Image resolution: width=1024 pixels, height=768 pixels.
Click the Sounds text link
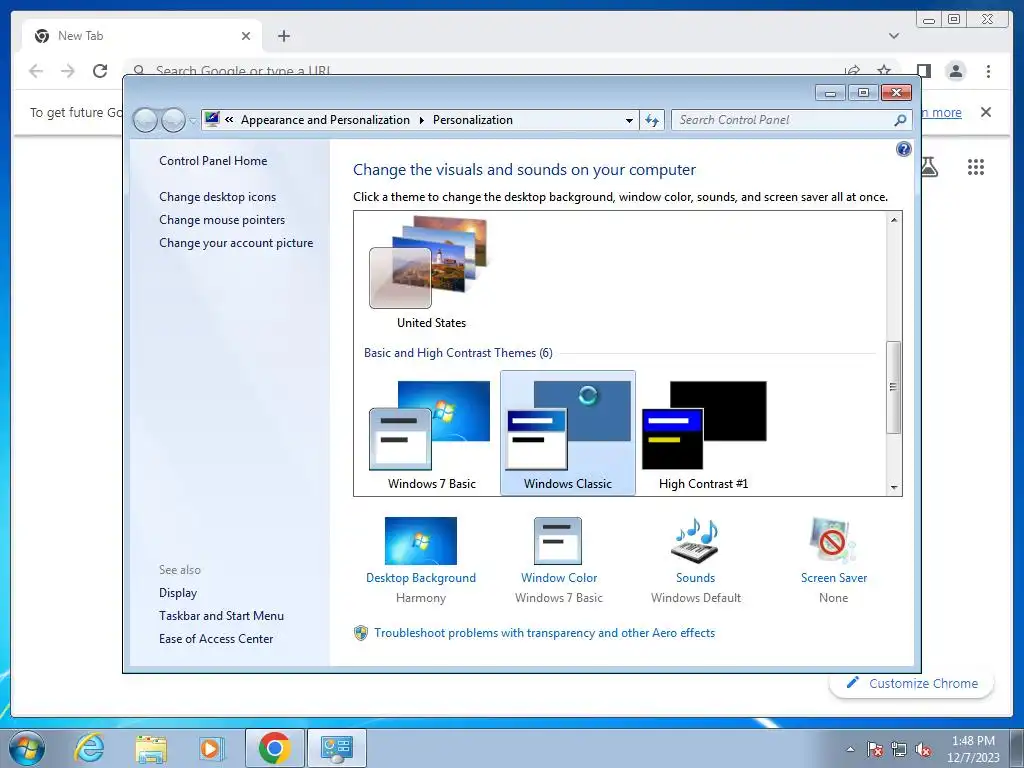[696, 578]
